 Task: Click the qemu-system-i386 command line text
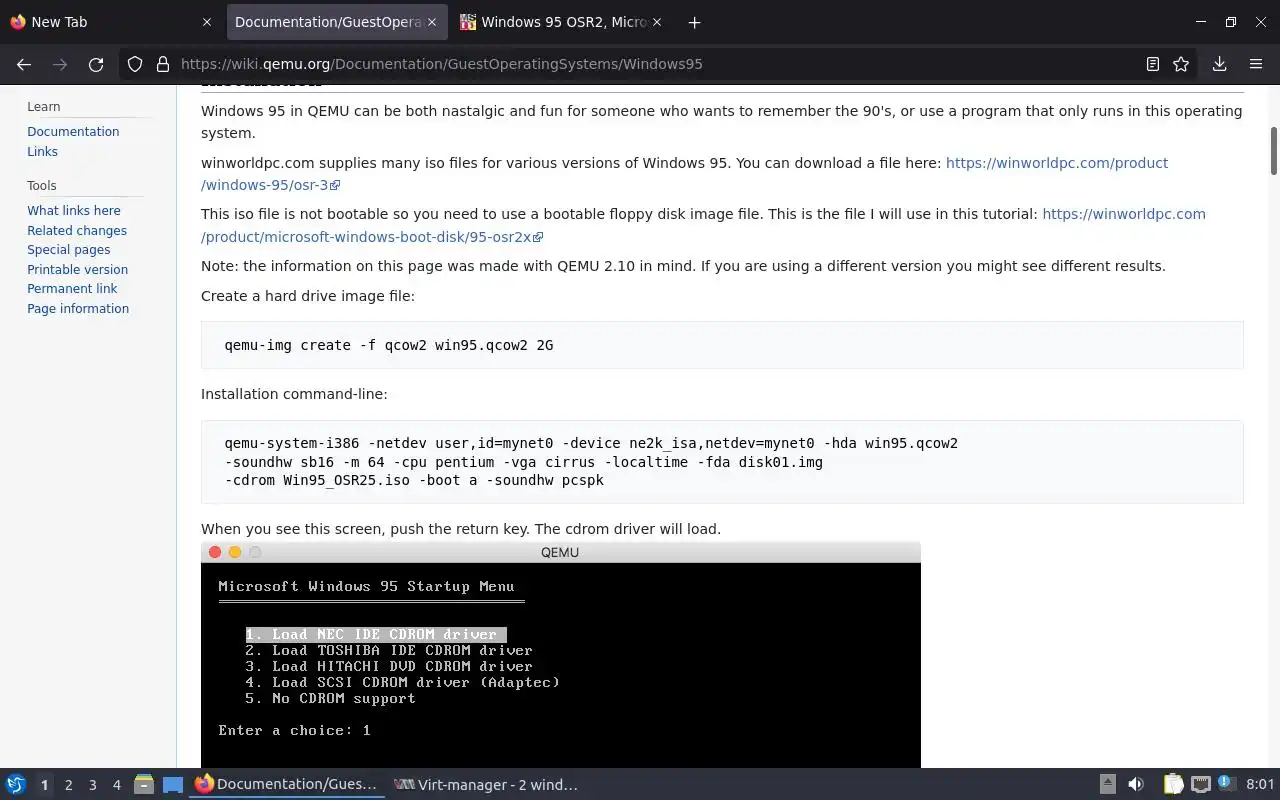[x=591, y=461]
